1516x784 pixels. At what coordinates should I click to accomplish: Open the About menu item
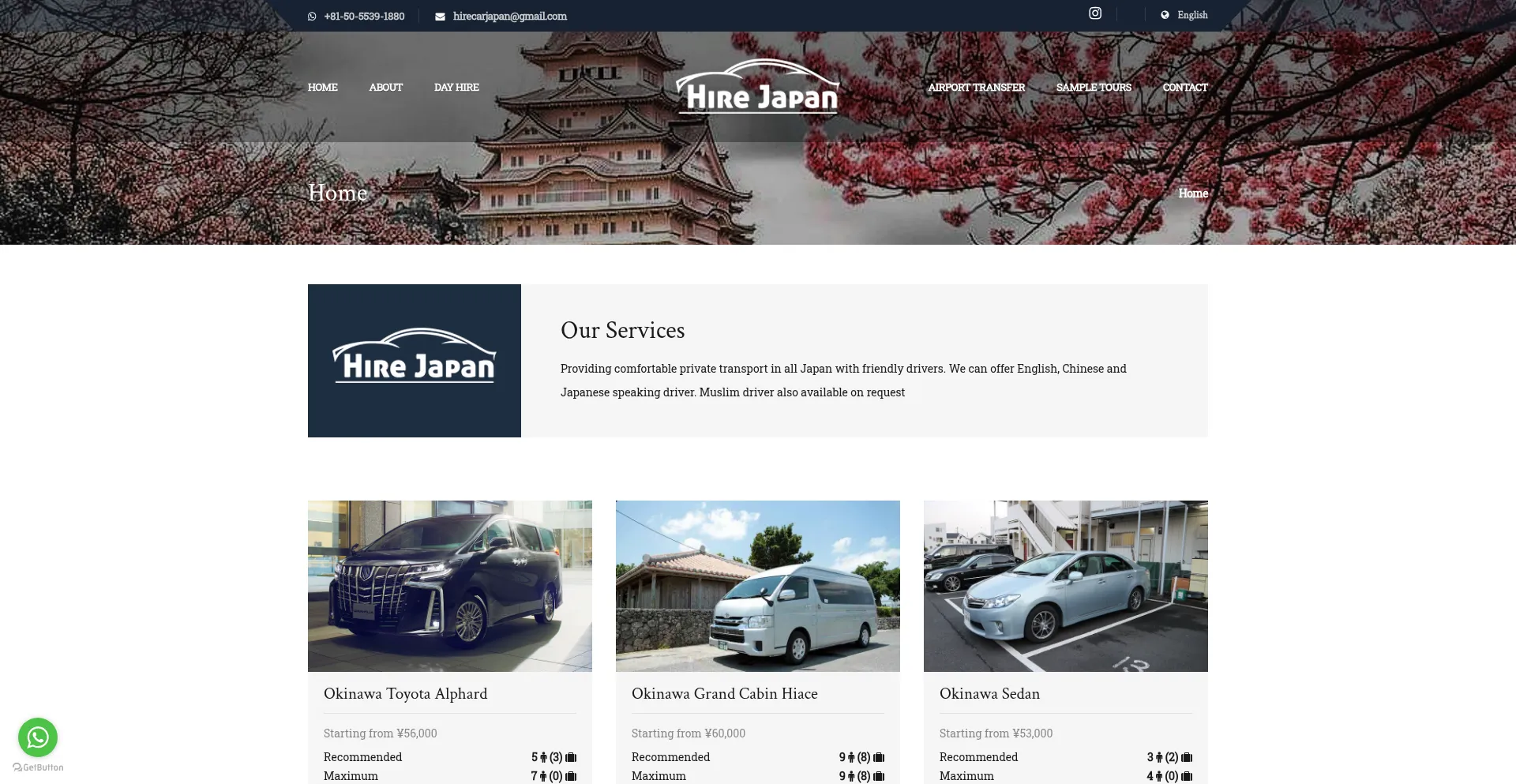(x=385, y=88)
